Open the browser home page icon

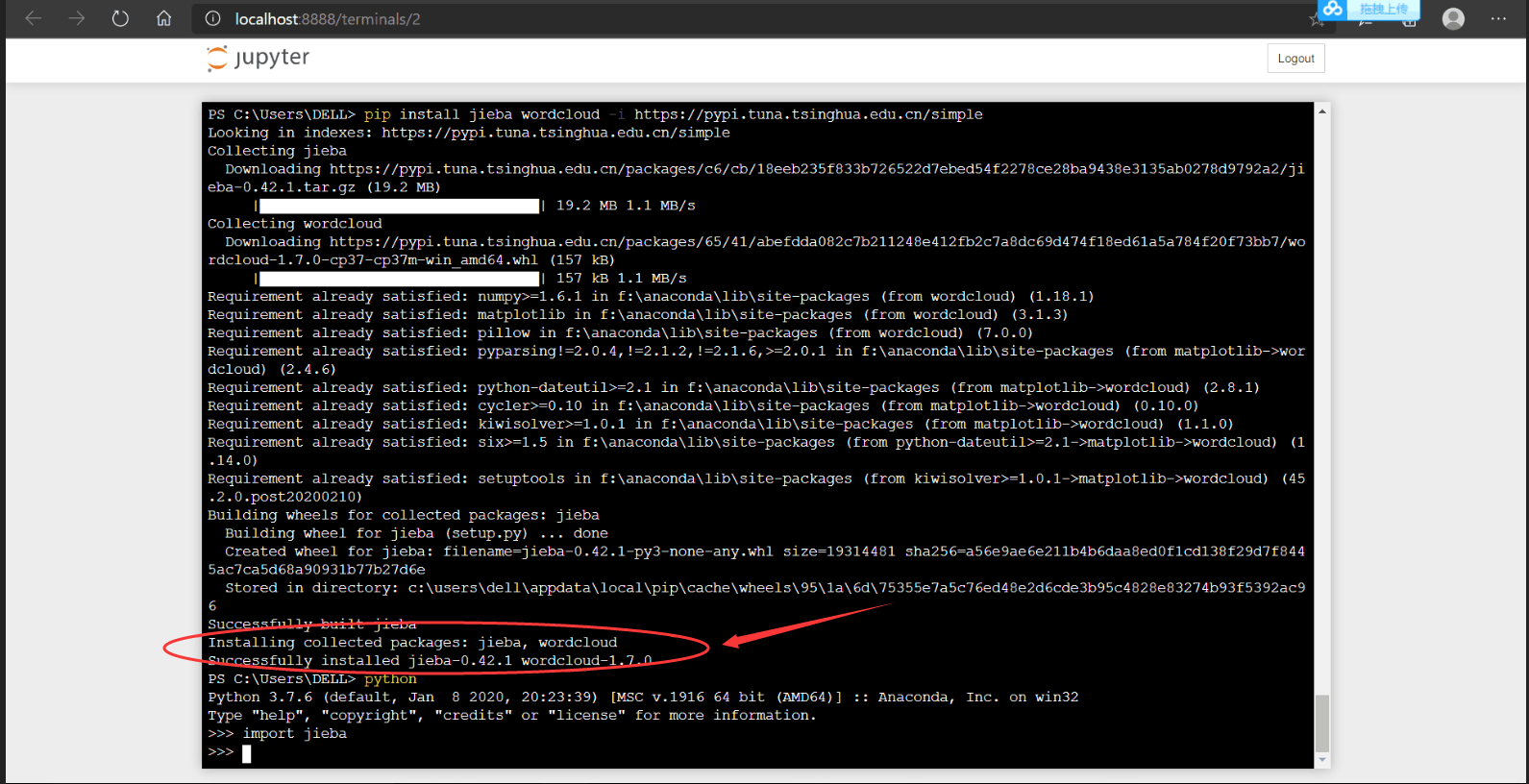pyautogui.click(x=164, y=18)
